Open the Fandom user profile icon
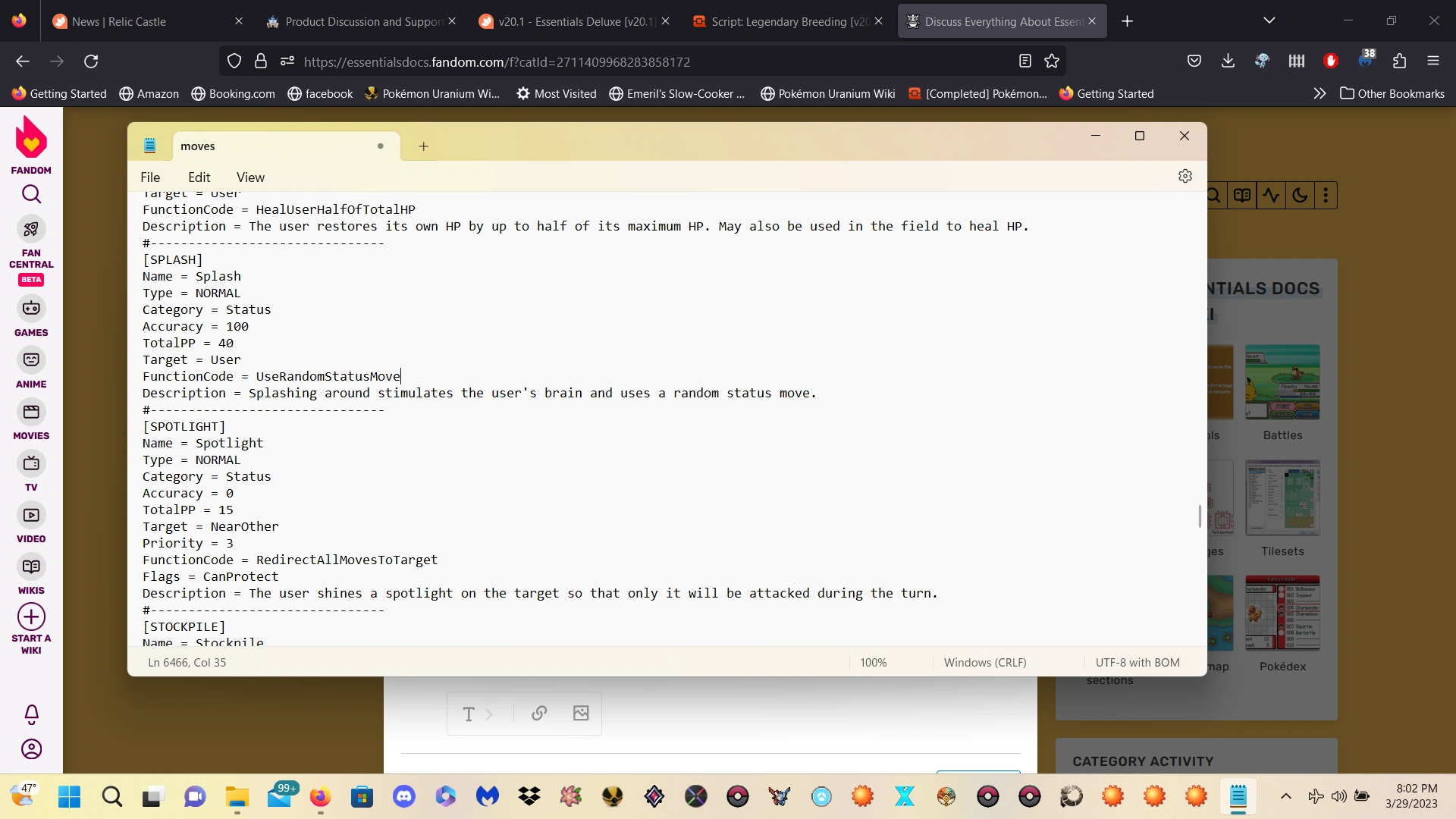Screen dimensions: 1456x819 tap(31, 749)
